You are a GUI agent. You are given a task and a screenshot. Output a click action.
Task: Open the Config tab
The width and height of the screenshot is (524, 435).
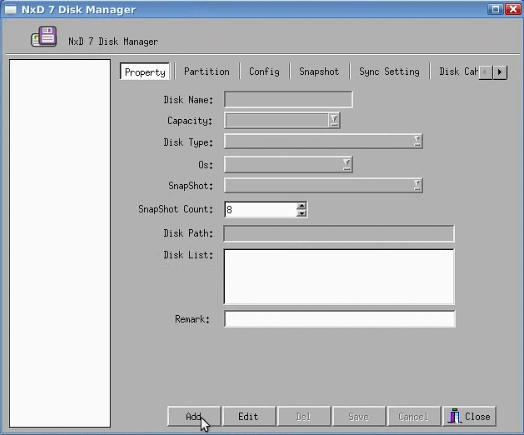pyautogui.click(x=264, y=72)
